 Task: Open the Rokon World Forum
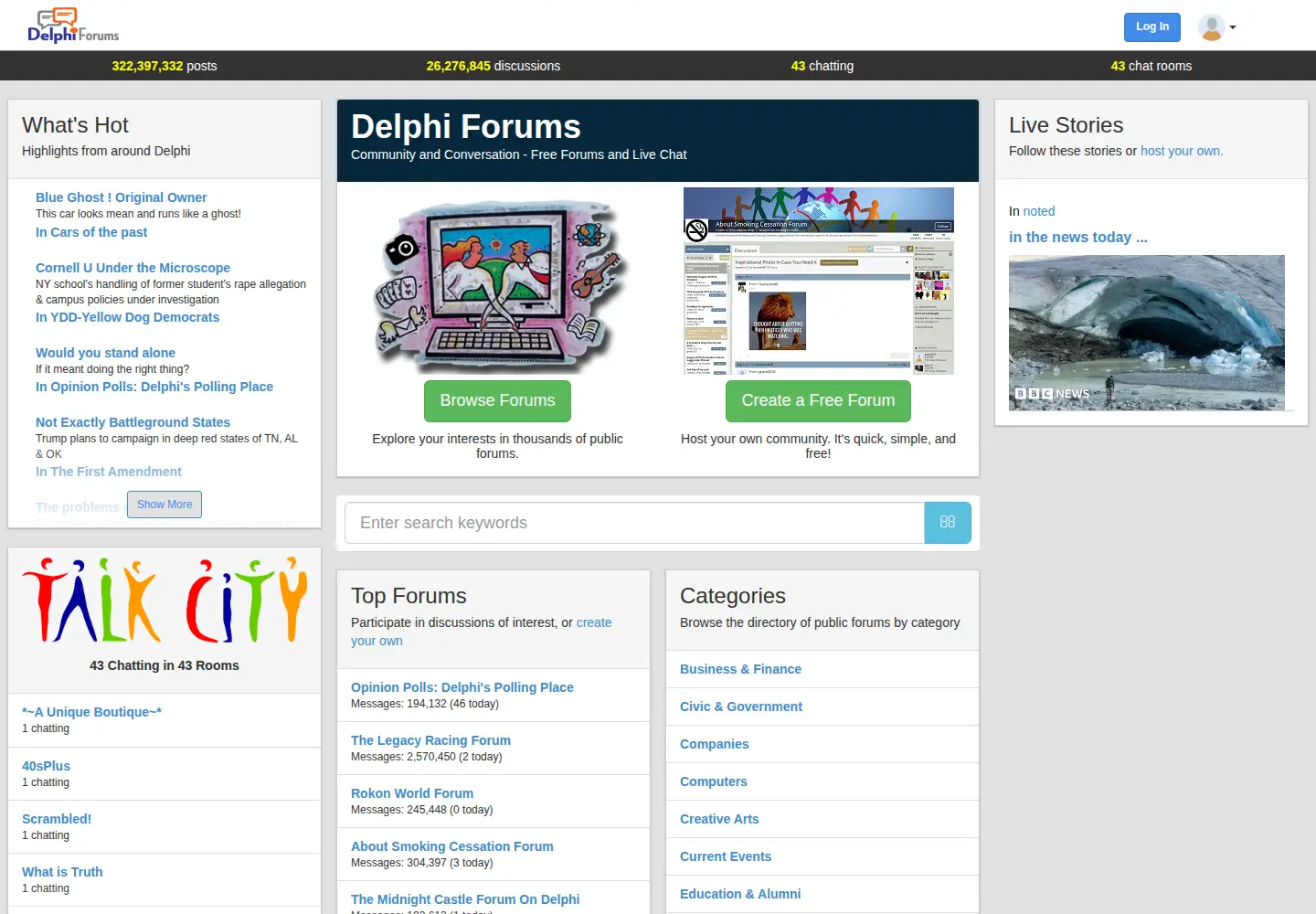click(412, 793)
